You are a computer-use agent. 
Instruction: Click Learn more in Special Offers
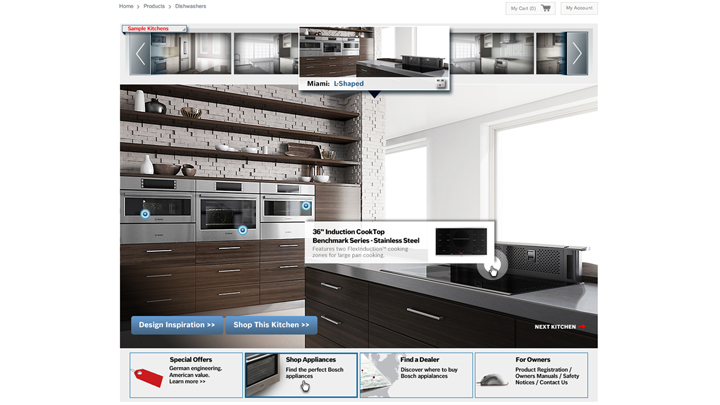(x=187, y=382)
